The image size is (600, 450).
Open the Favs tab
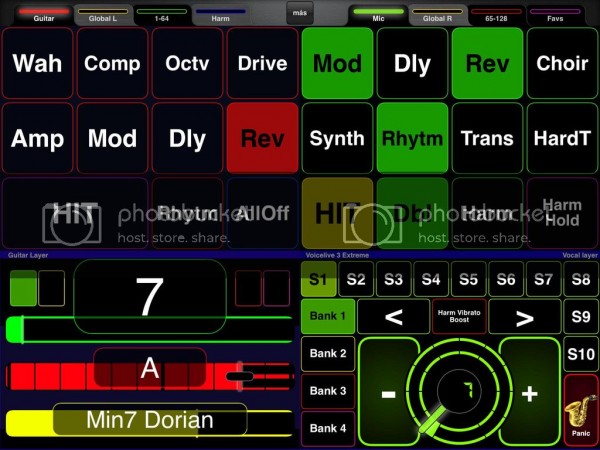[x=555, y=15]
